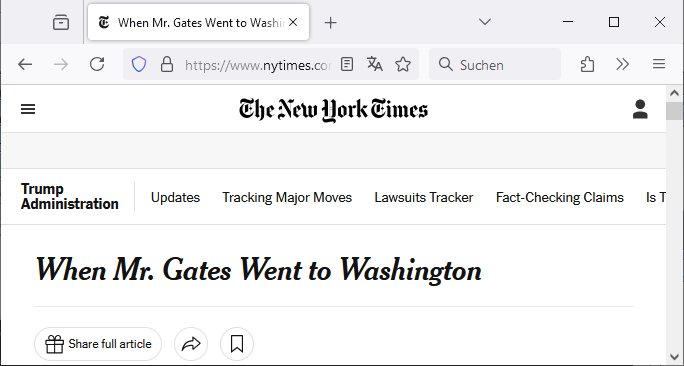This screenshot has width=684, height=366.
Task: Select the Fact-Checking Claims nav item
Action: click(x=560, y=198)
